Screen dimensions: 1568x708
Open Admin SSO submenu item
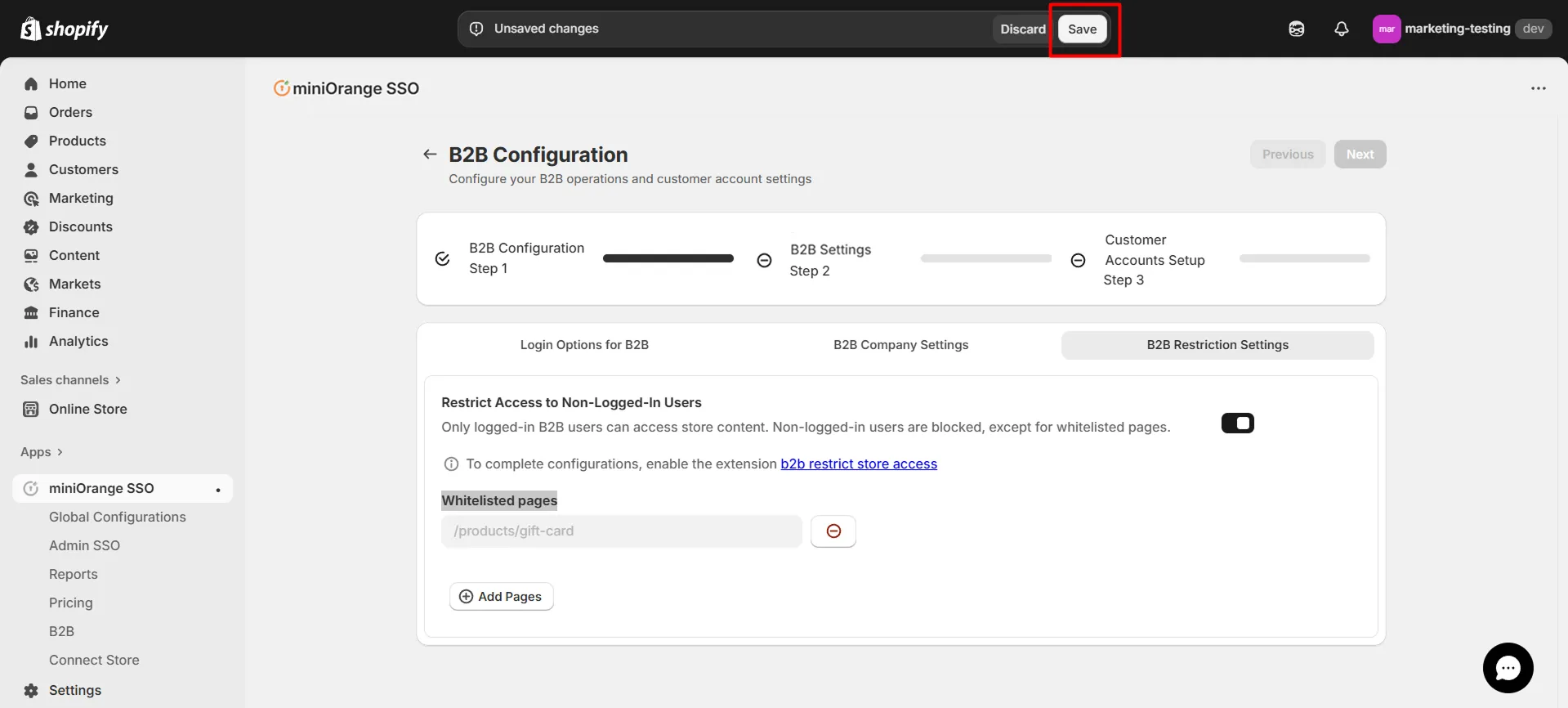(x=84, y=545)
